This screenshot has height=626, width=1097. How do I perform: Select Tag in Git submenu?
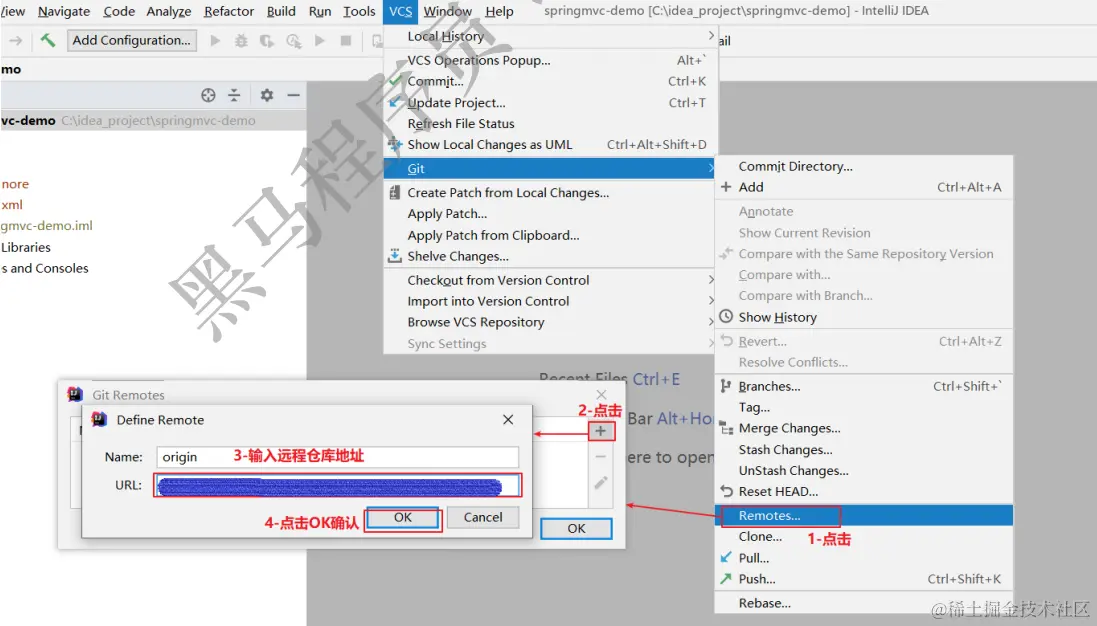pos(864,408)
